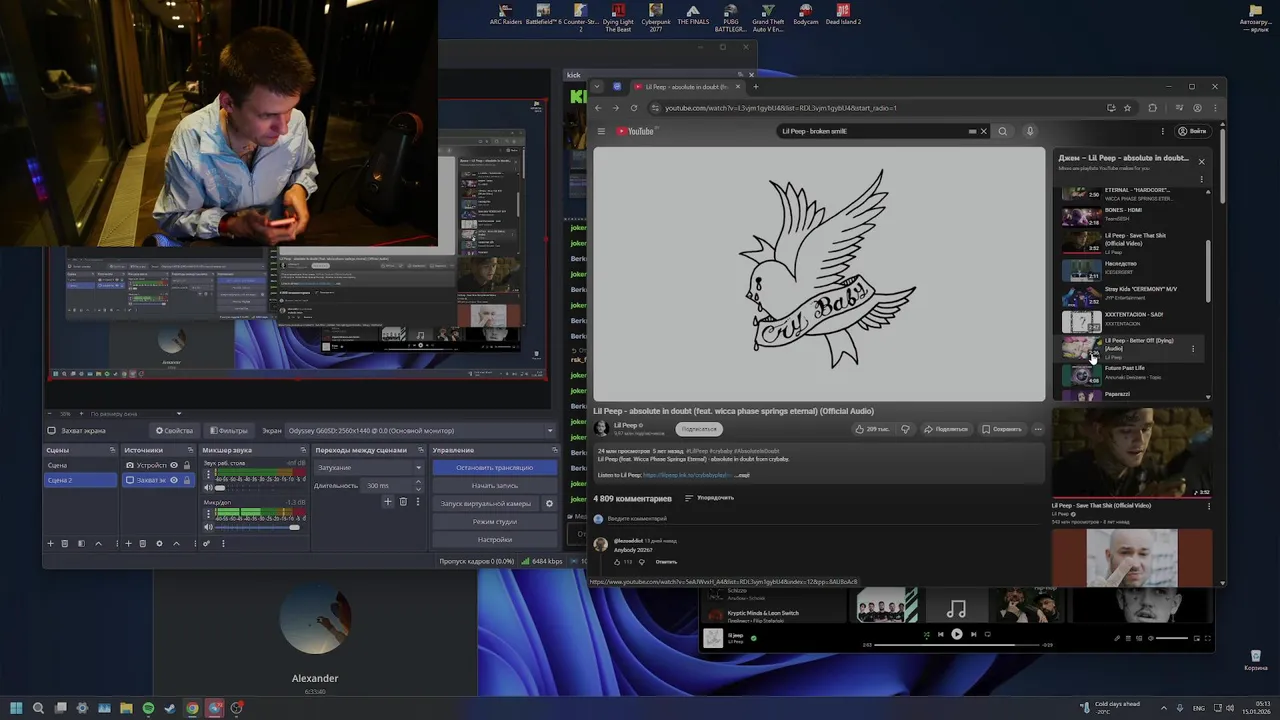Bookmark this page with the star icon
Screen dimensions: 1280x720
[1128, 108]
